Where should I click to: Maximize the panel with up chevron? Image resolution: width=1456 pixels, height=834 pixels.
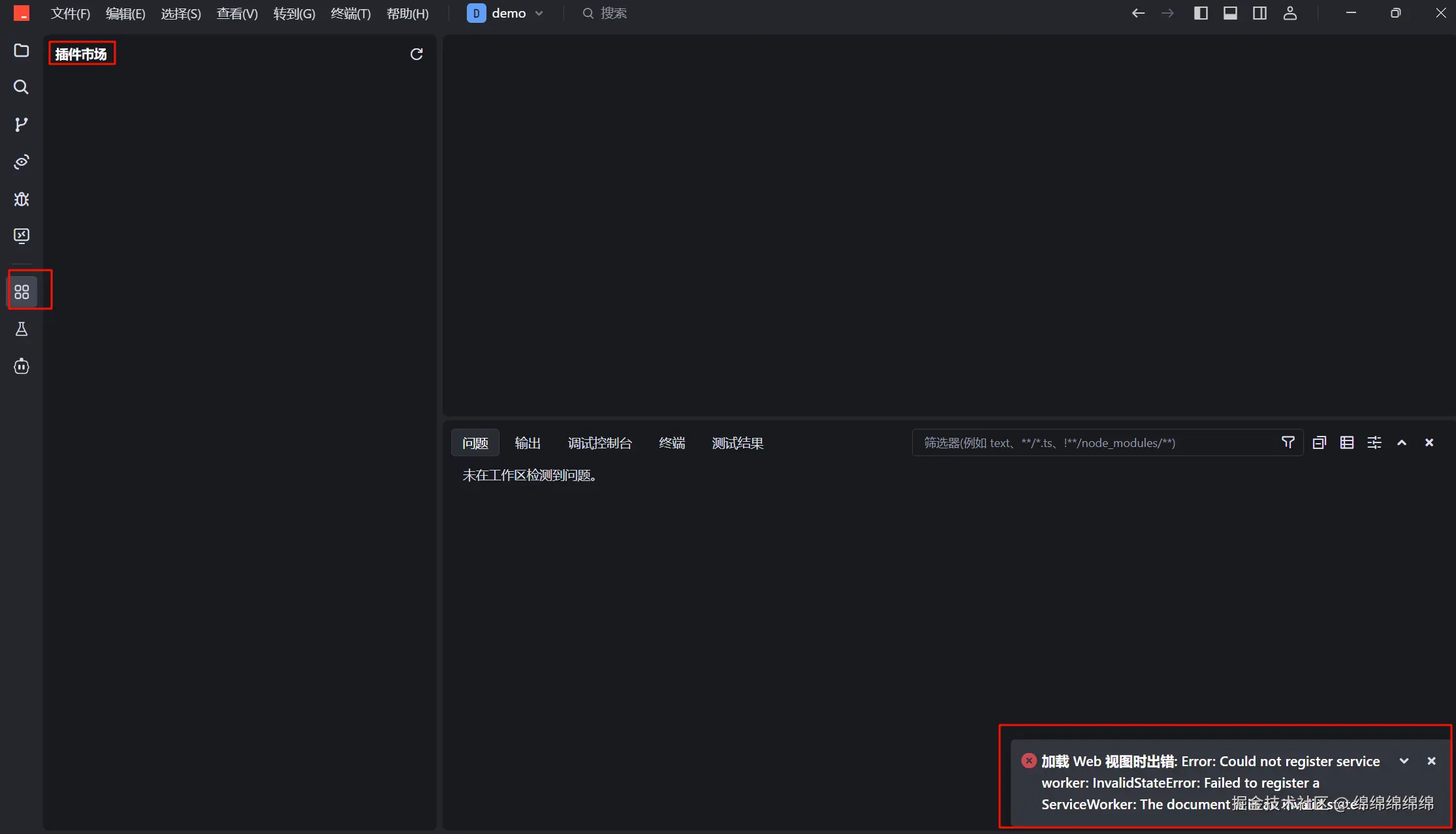tap(1402, 442)
